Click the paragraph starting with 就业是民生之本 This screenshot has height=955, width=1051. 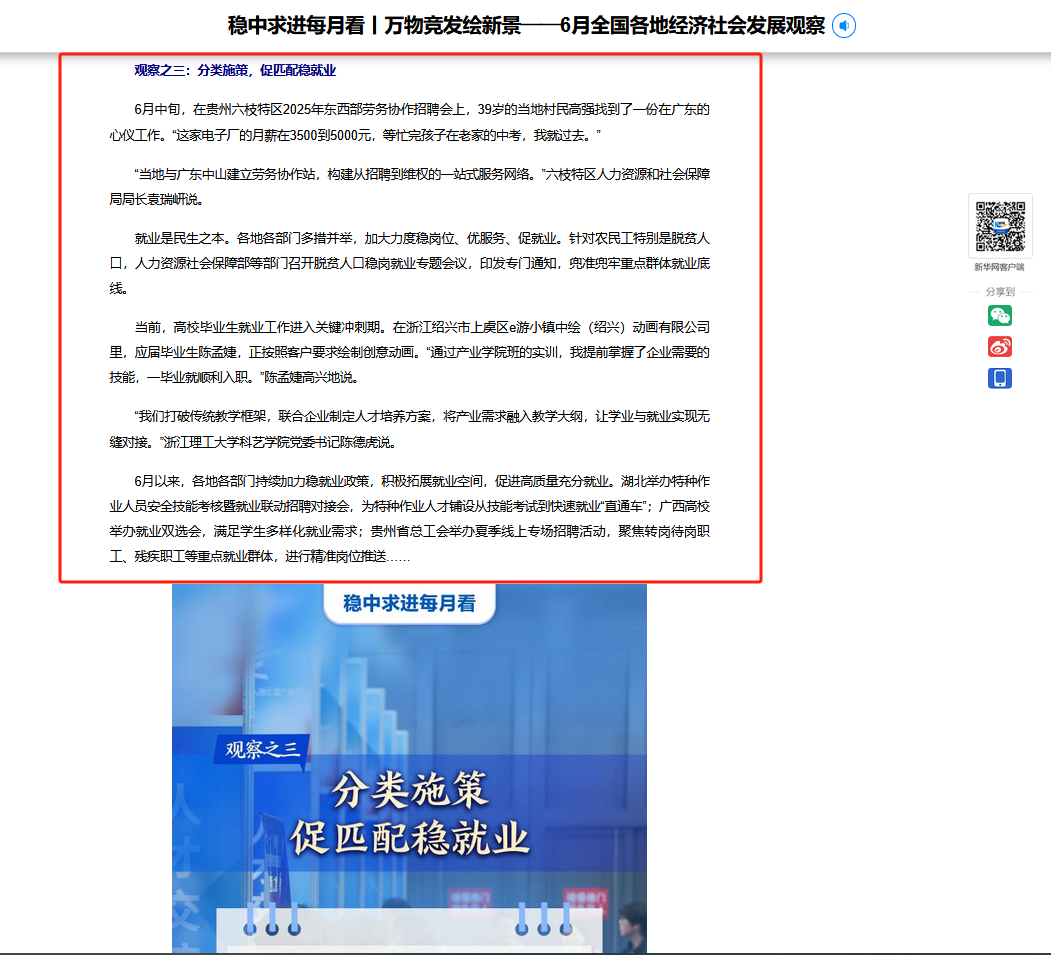click(410, 263)
